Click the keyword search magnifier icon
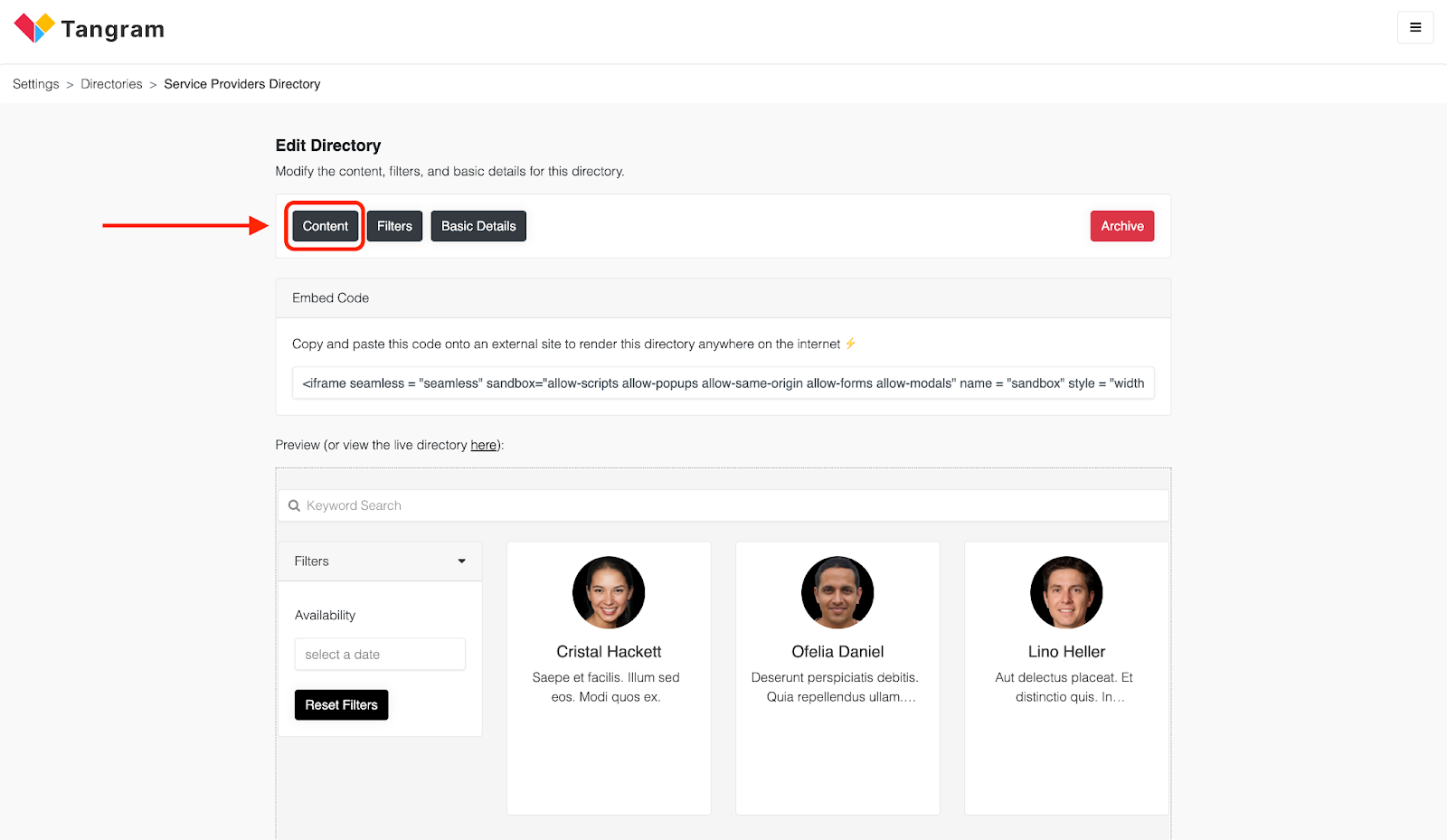 (x=294, y=506)
